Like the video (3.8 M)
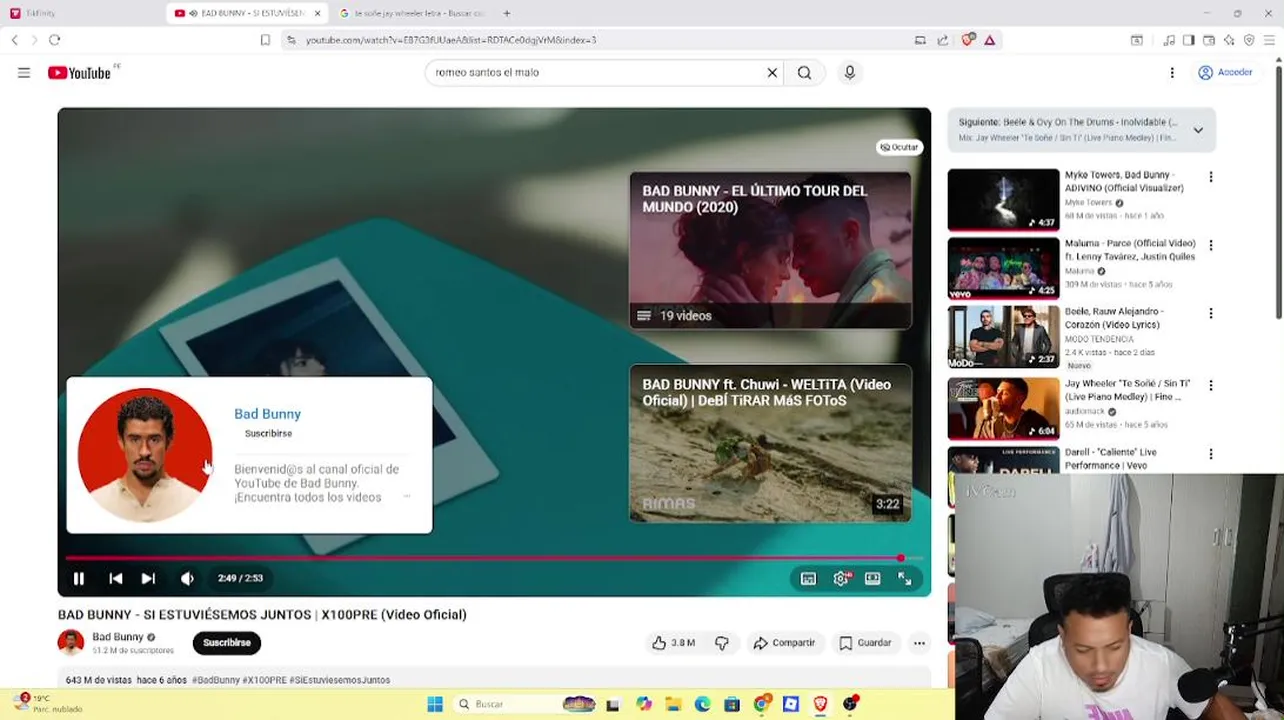Image resolution: width=1284 pixels, height=720 pixels. [673, 643]
